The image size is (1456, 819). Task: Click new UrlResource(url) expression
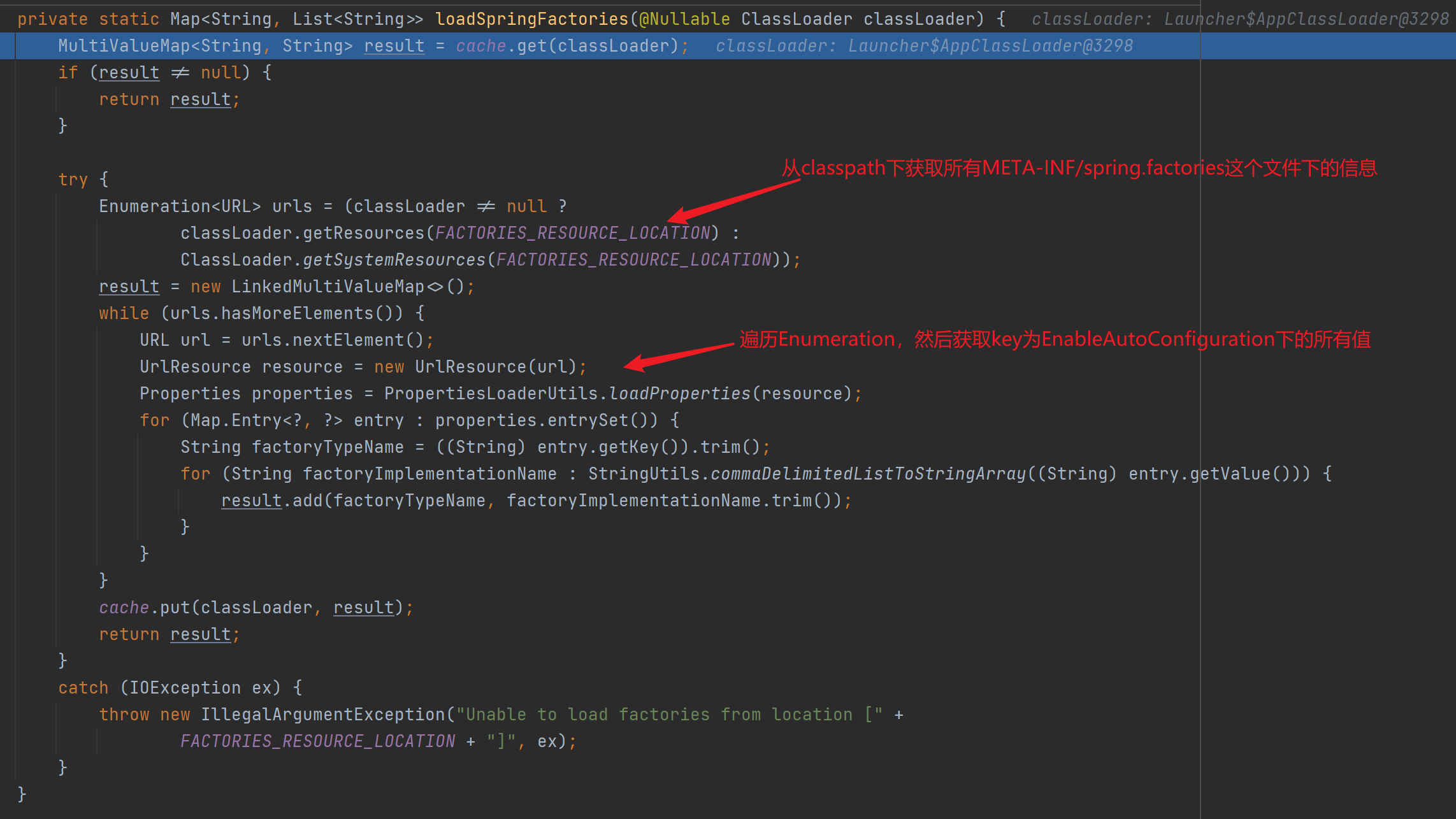click(475, 367)
